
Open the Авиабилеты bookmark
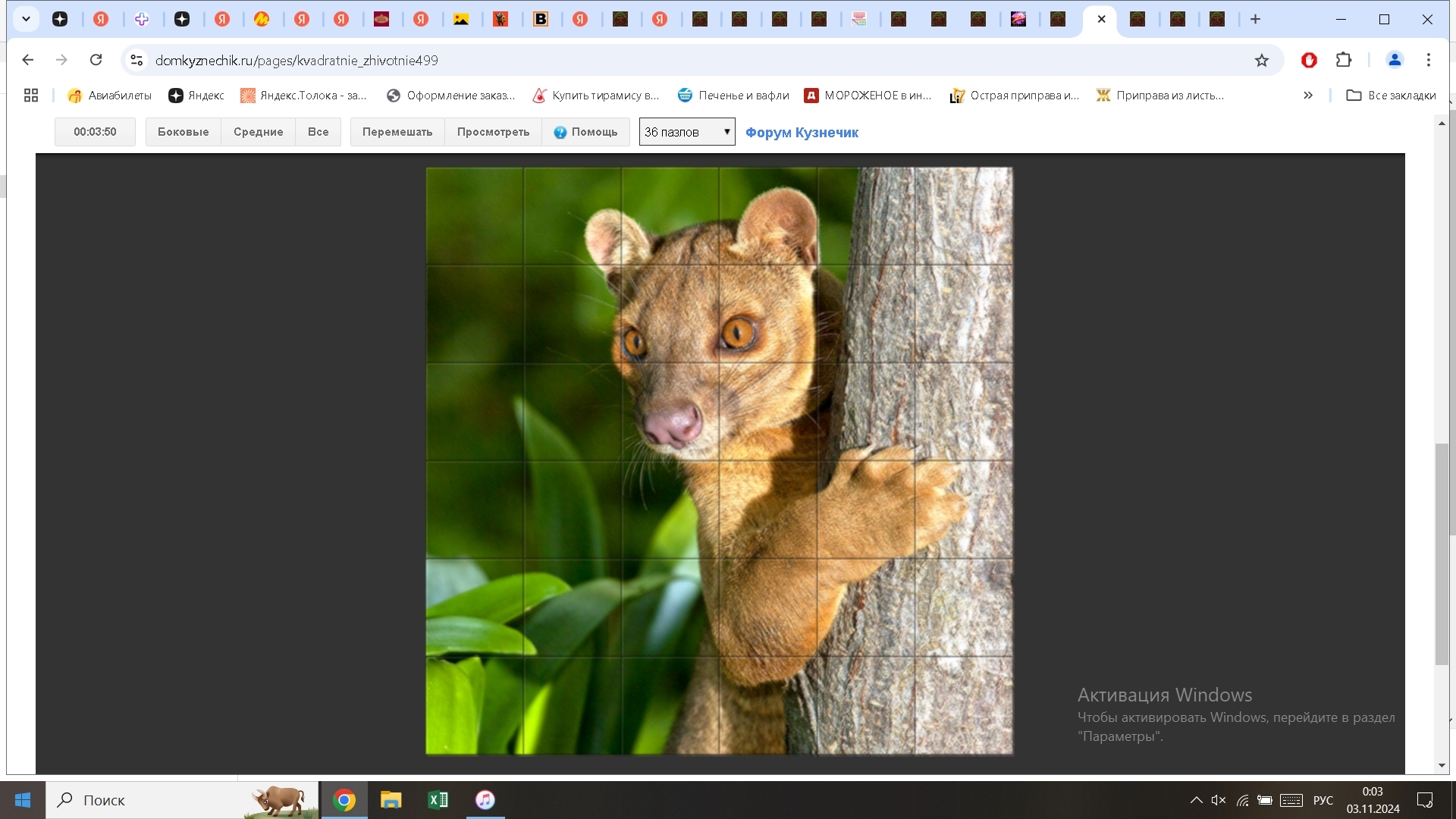coord(109,95)
